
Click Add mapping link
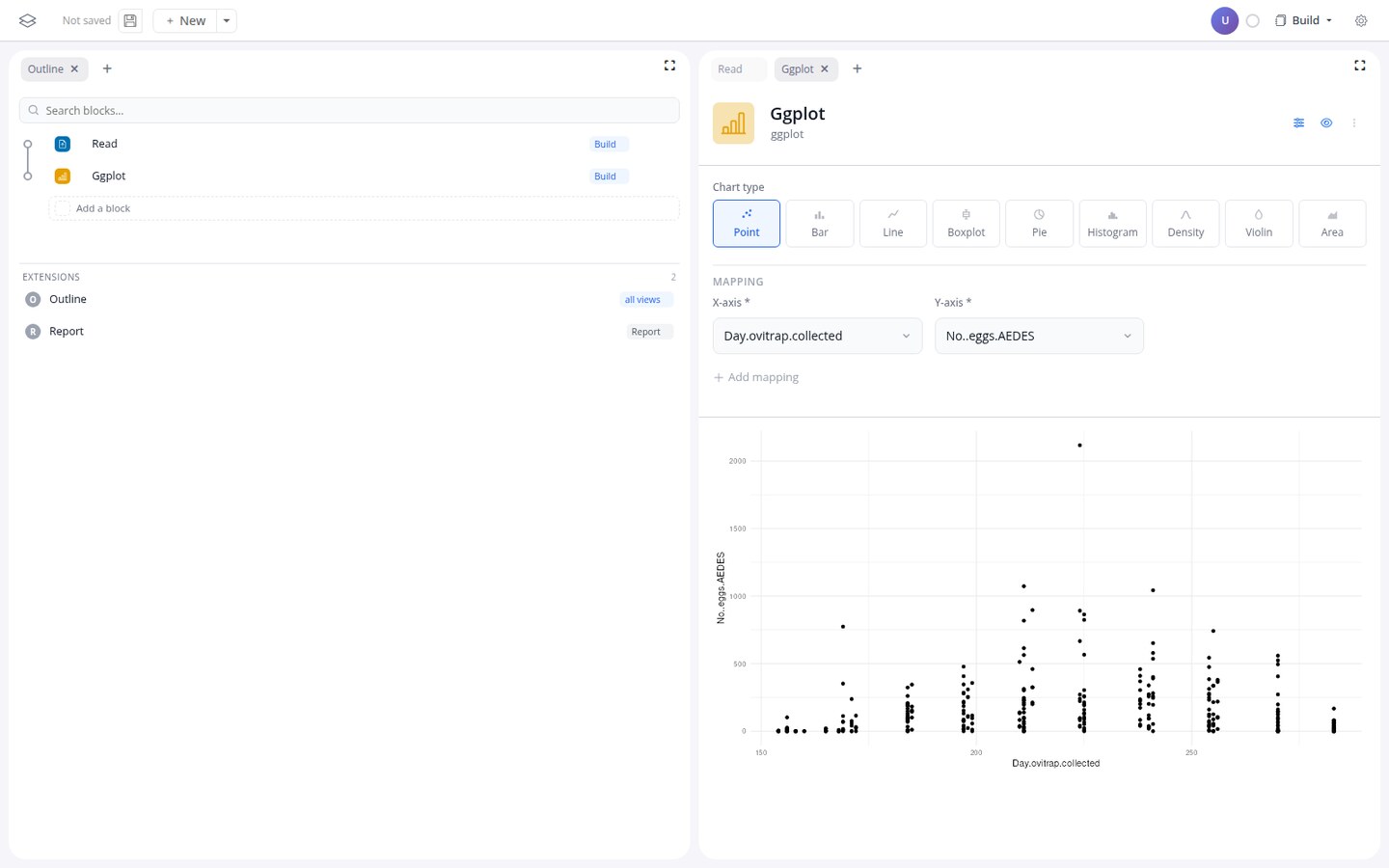point(756,377)
